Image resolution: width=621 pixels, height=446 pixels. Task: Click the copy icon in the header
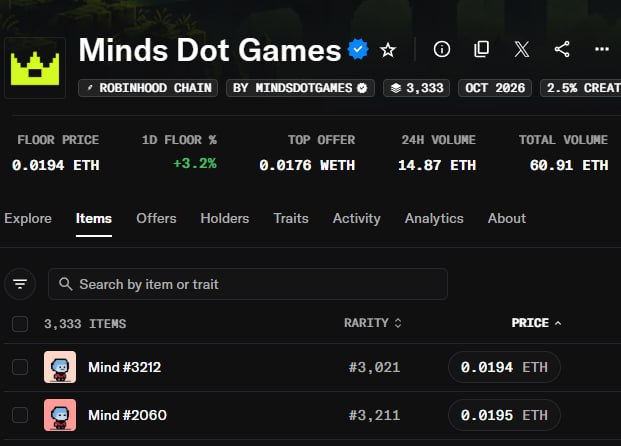click(x=482, y=50)
